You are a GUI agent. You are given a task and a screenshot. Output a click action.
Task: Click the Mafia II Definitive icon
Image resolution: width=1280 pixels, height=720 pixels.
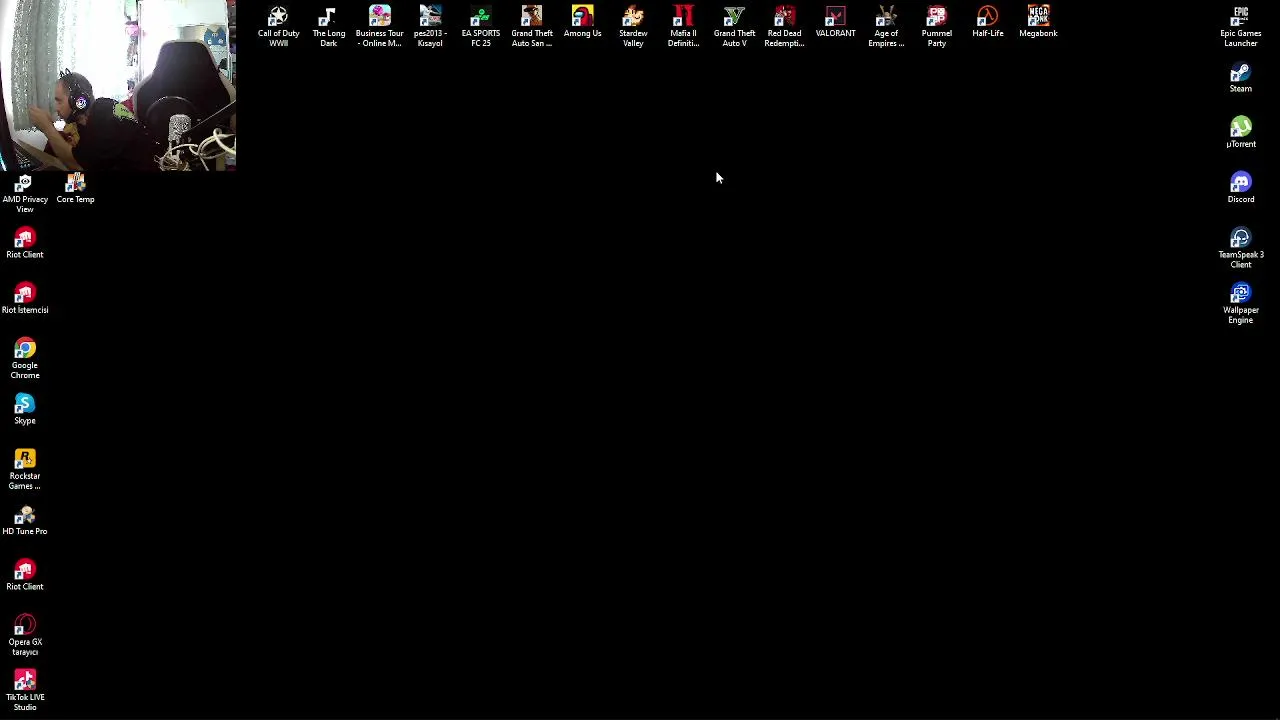pos(683,27)
